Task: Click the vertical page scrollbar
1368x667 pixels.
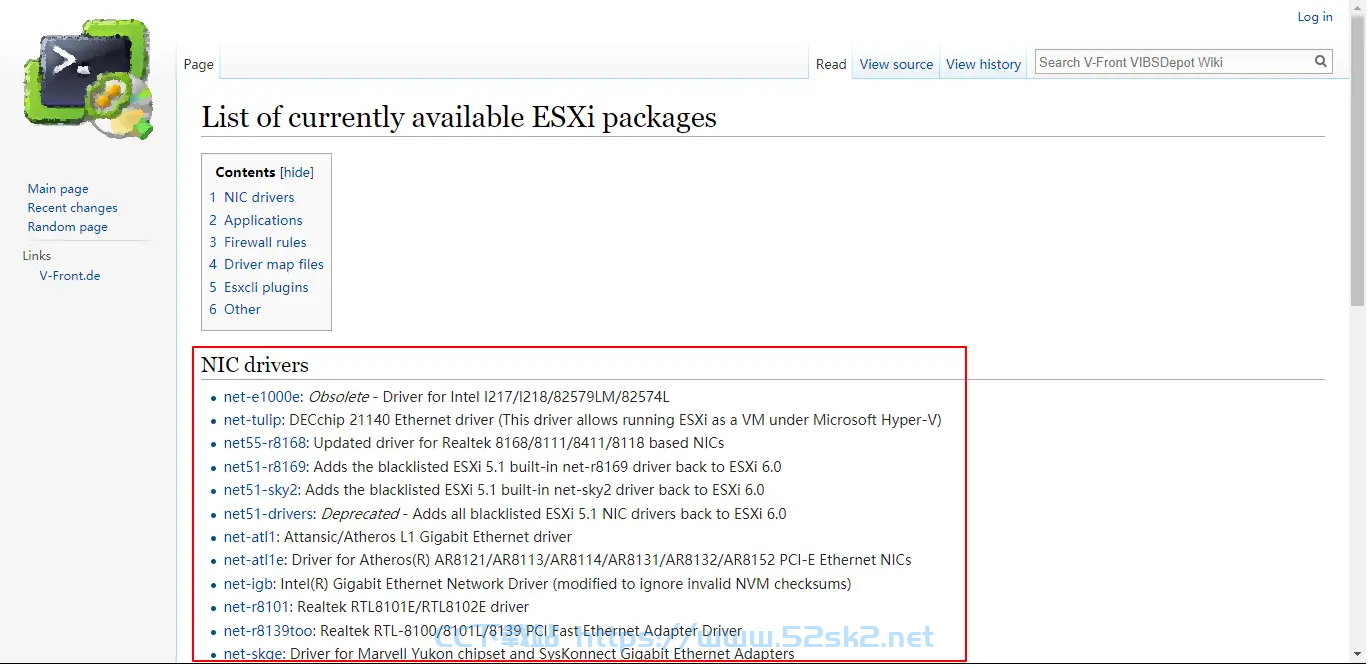Action: pyautogui.click(x=1358, y=333)
